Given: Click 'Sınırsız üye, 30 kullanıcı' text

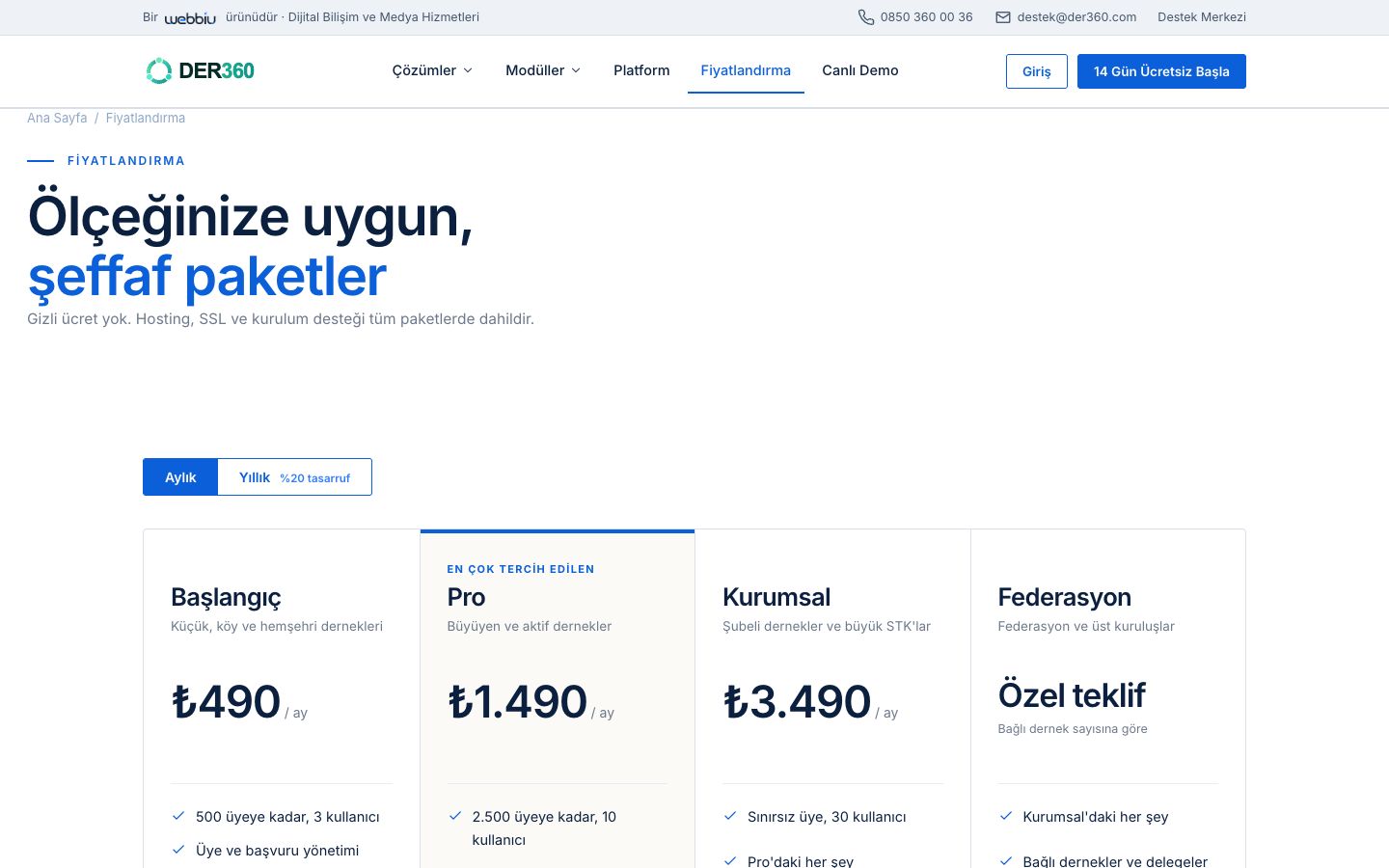Looking at the screenshot, I should click(x=827, y=817).
